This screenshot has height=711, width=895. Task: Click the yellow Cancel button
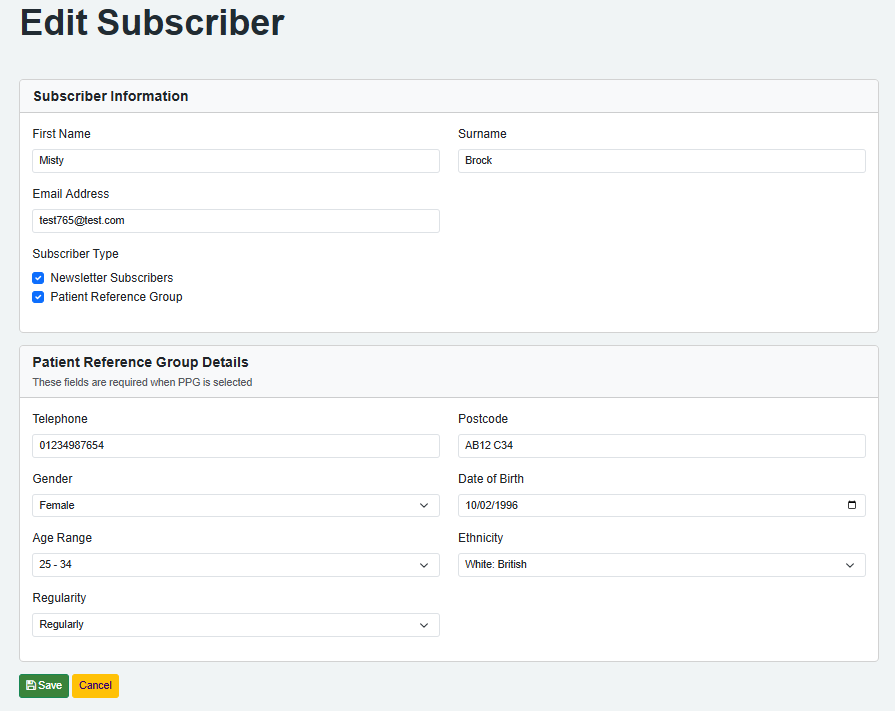tap(95, 686)
